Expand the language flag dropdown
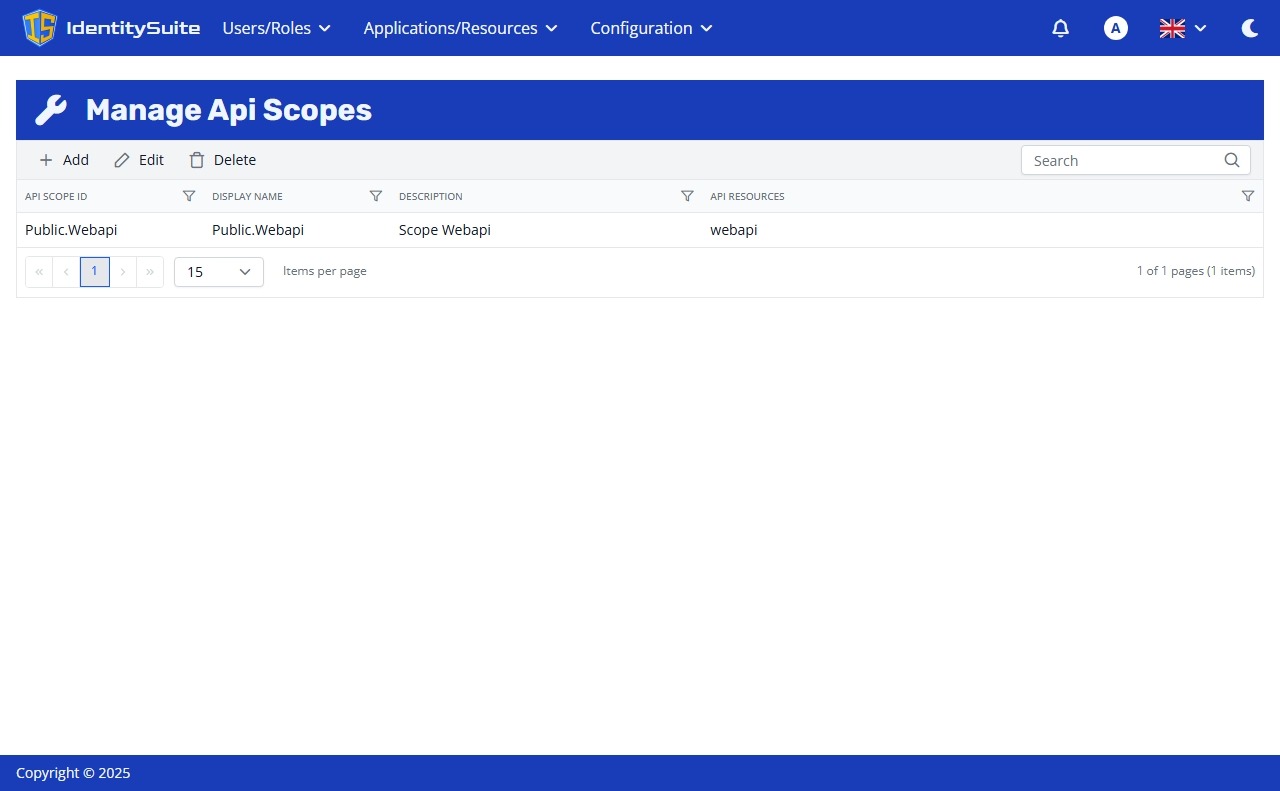The height and width of the screenshot is (791, 1280). coord(1182,28)
